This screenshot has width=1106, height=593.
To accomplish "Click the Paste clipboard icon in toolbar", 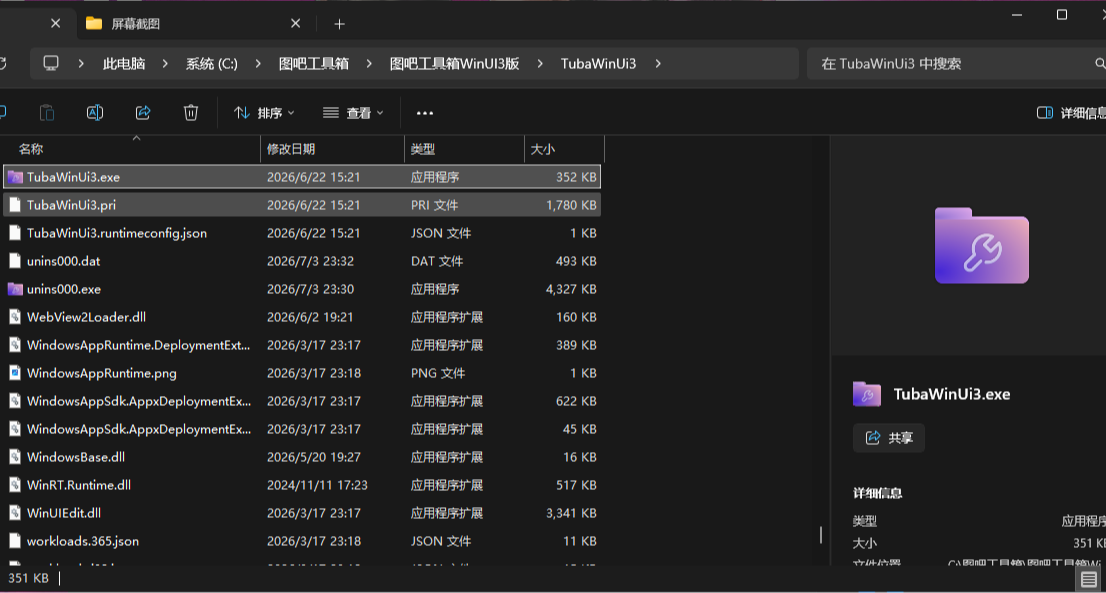I will pos(47,113).
